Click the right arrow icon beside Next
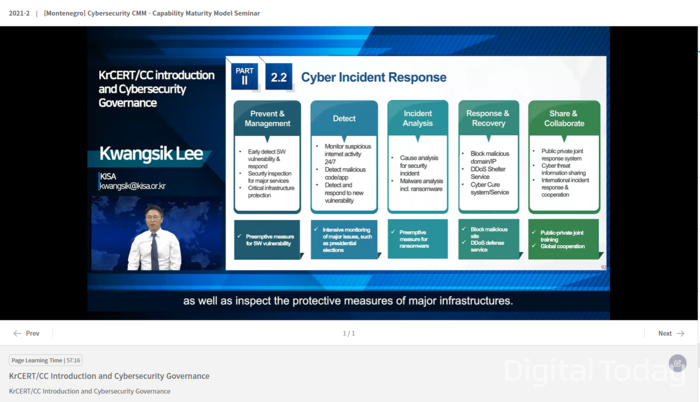The height and width of the screenshot is (402, 700). (x=681, y=333)
